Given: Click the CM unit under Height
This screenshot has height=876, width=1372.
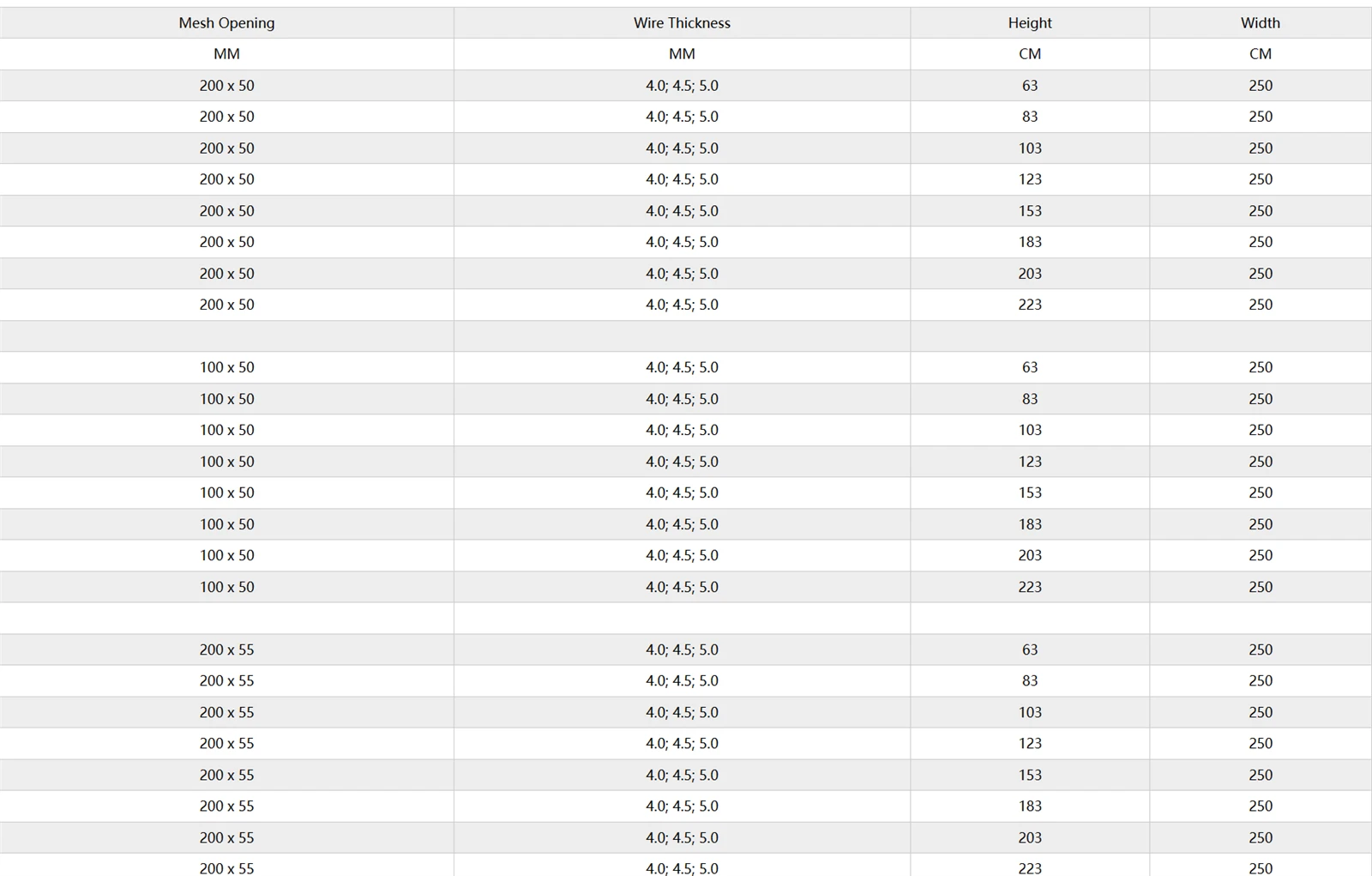Looking at the screenshot, I should click(1030, 54).
